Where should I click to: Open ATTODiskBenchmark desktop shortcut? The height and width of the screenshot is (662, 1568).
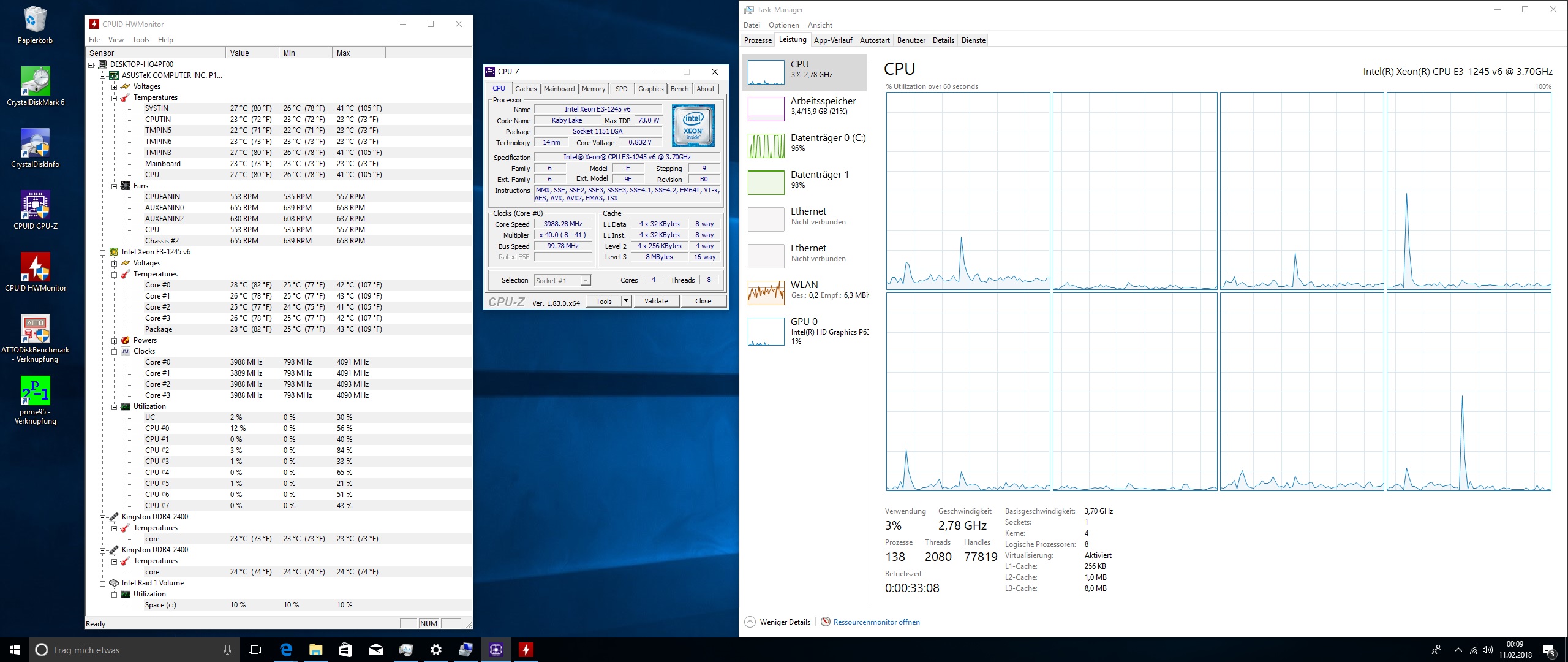[35, 329]
